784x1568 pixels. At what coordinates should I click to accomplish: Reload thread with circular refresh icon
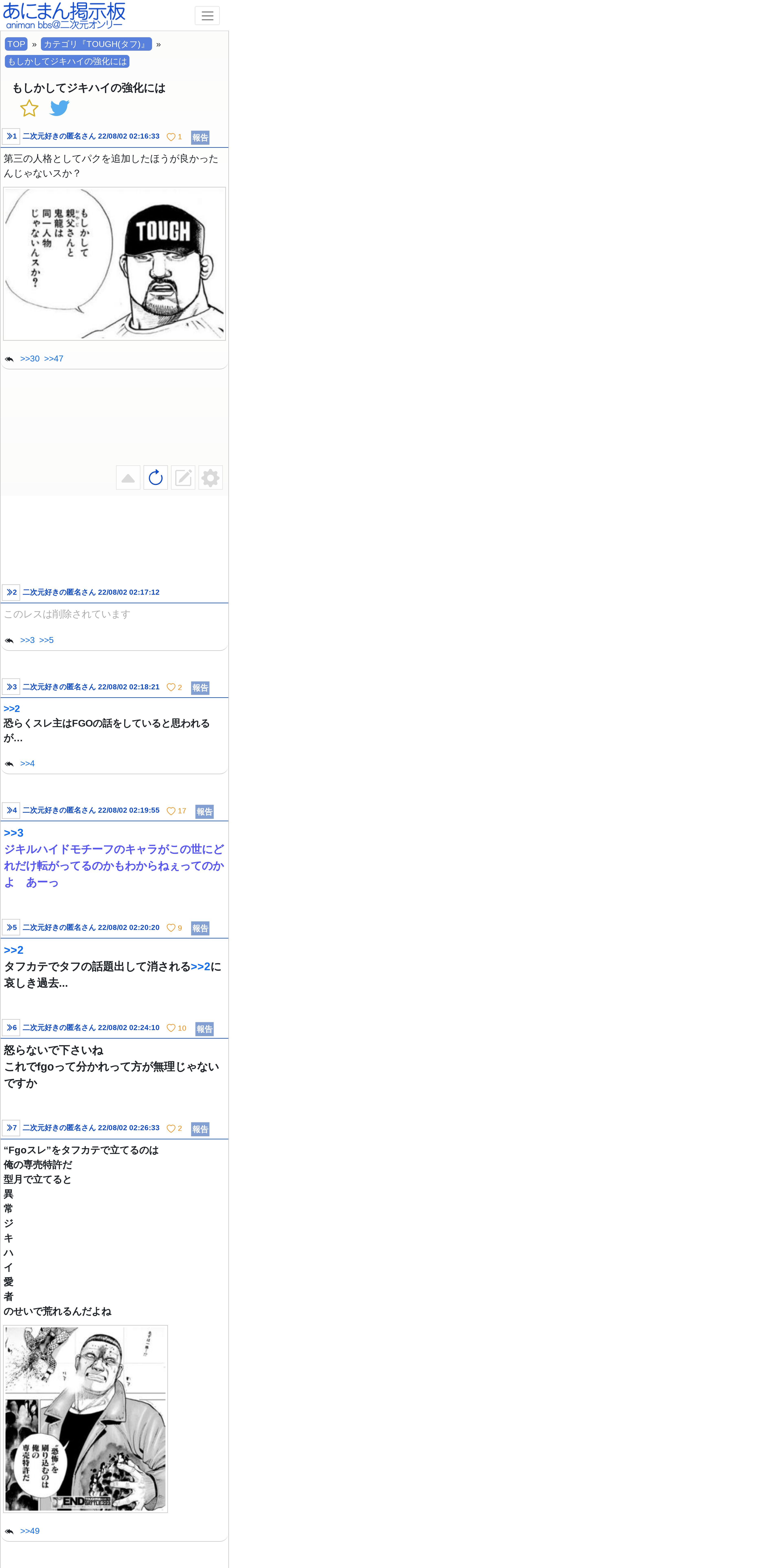(x=156, y=478)
